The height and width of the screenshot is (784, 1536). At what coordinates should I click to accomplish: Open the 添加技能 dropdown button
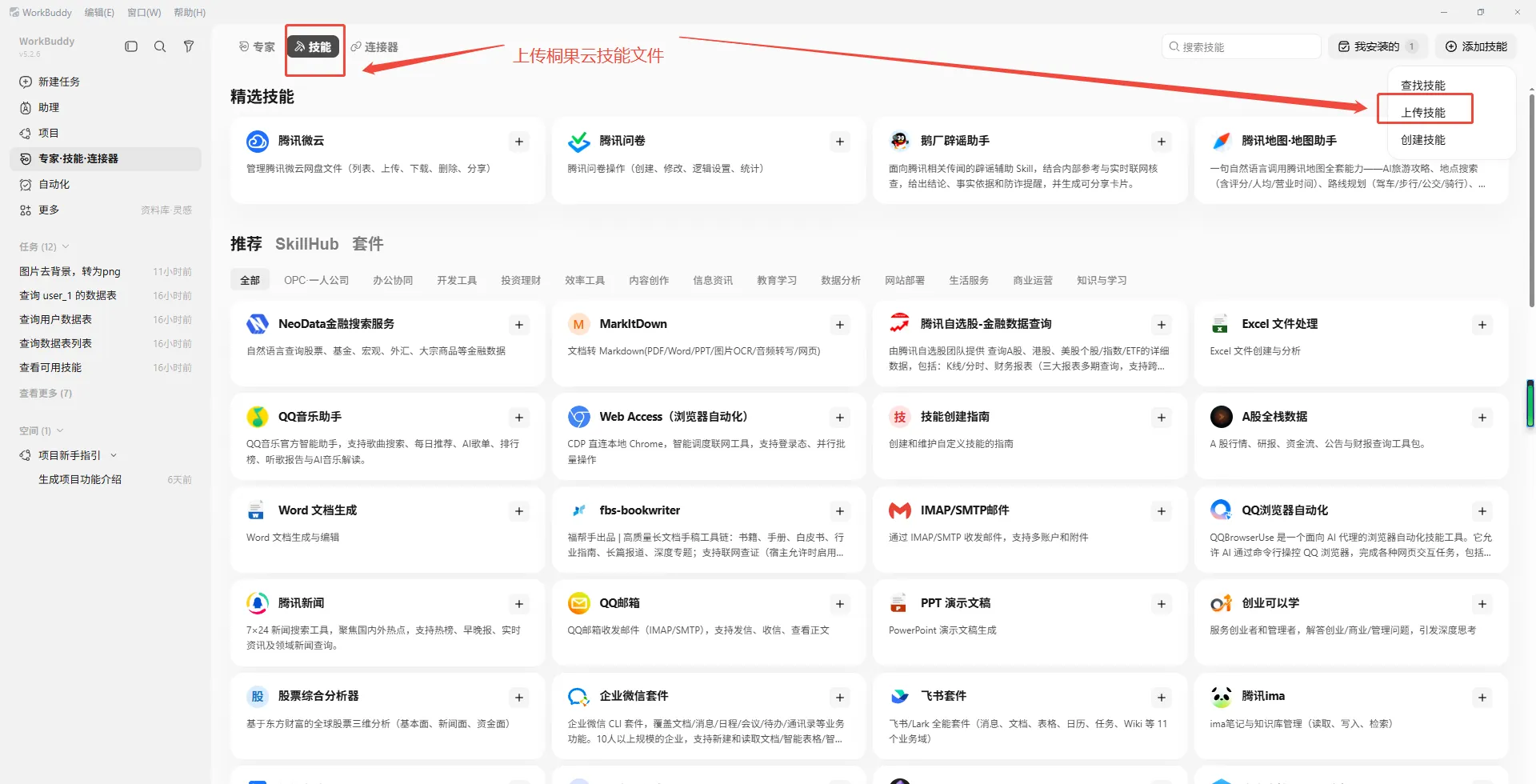tap(1476, 46)
